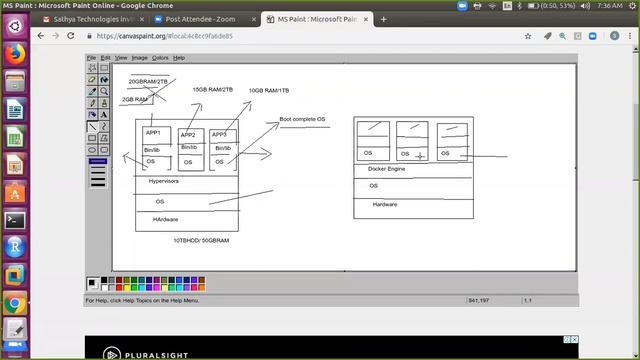Pick the magenta color swatch
The image size is (640, 360).
[x=157, y=287]
